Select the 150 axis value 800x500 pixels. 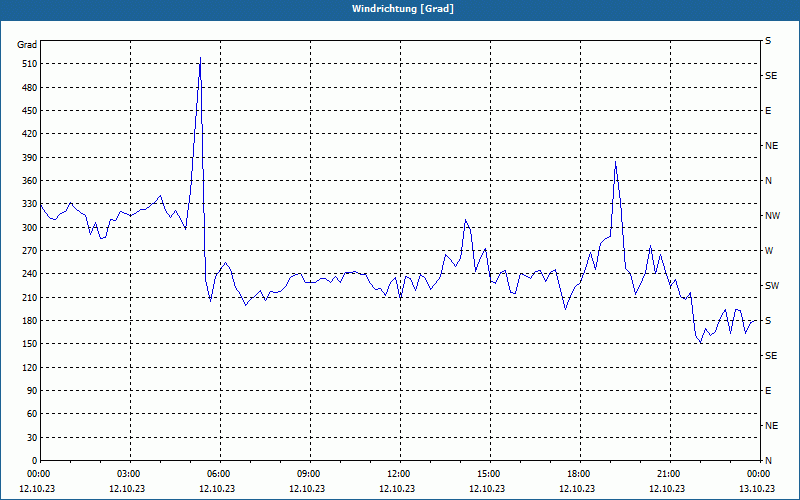(29, 344)
